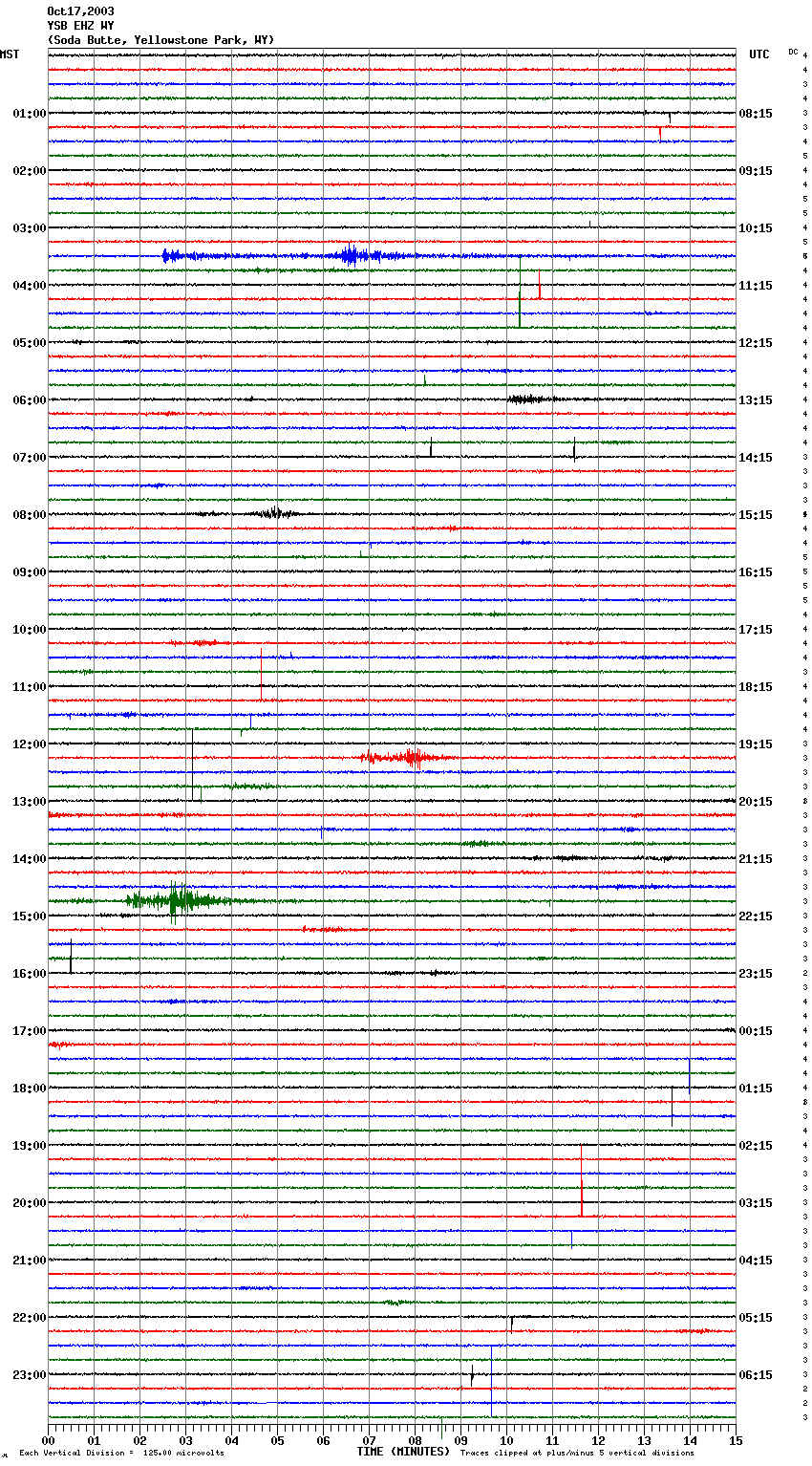This screenshot has width=812, height=1466.
Task: Click the '20:15' UTC time label
Action: pyautogui.click(x=756, y=802)
